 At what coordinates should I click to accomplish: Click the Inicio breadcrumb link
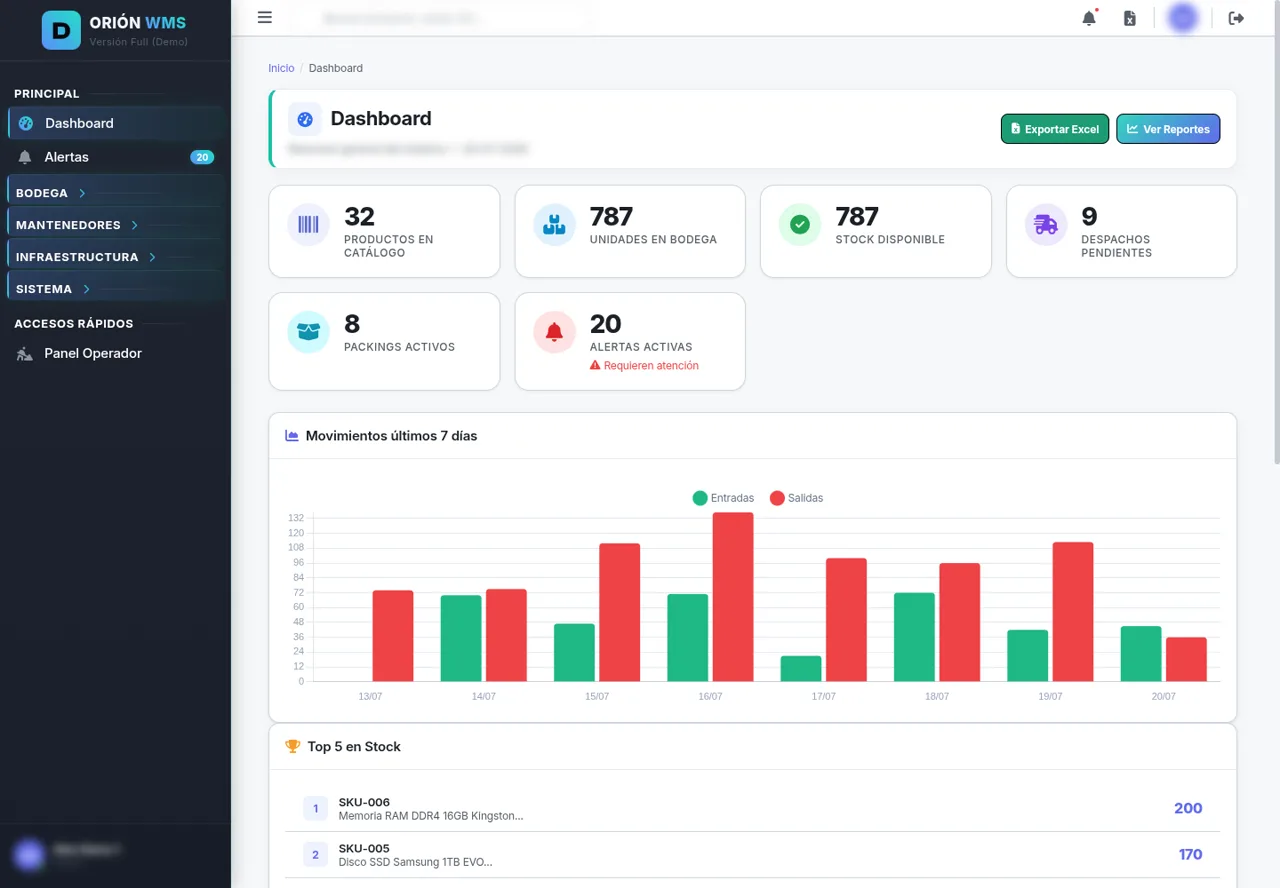281,68
